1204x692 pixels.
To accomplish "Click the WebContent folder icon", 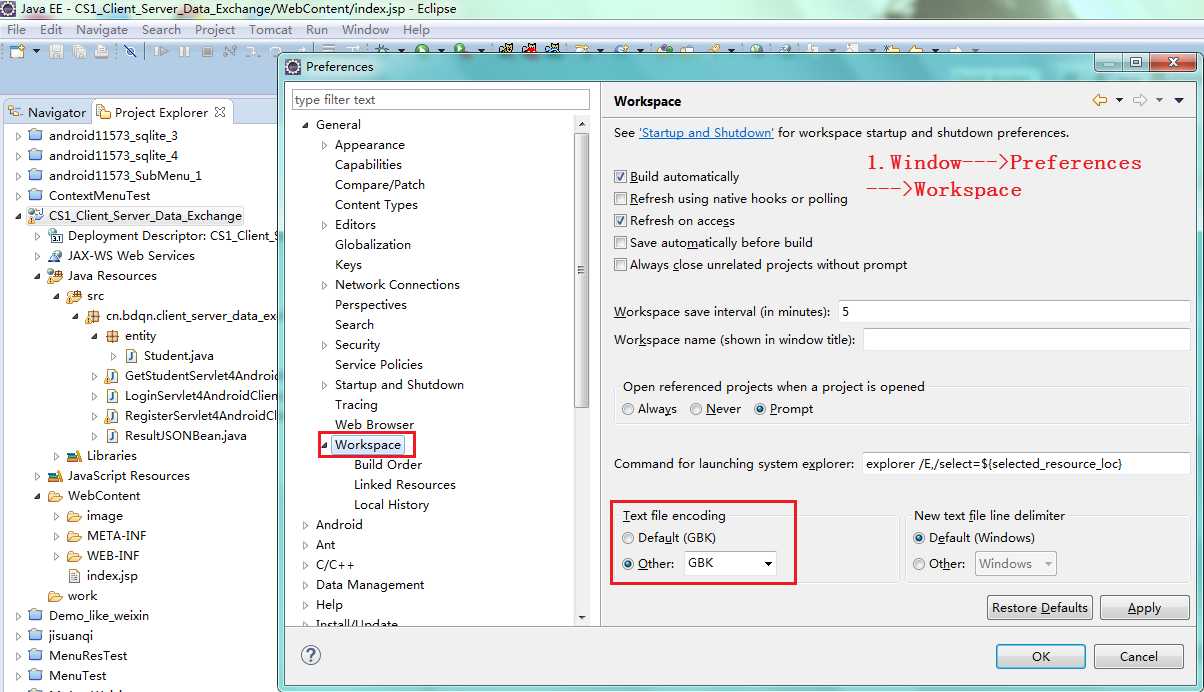I will tap(56, 496).
